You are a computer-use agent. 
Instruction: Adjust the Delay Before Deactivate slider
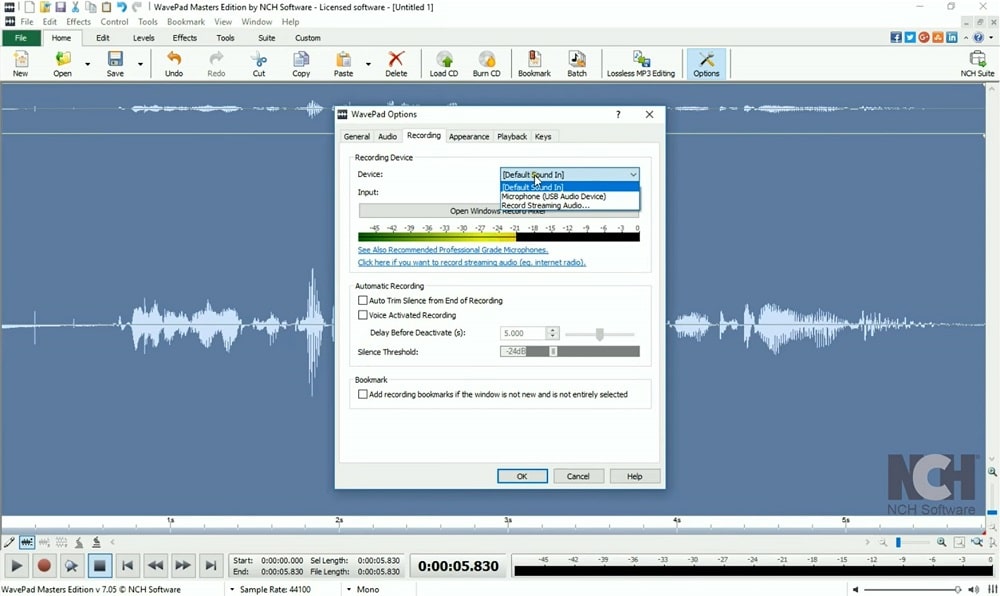tap(599, 334)
